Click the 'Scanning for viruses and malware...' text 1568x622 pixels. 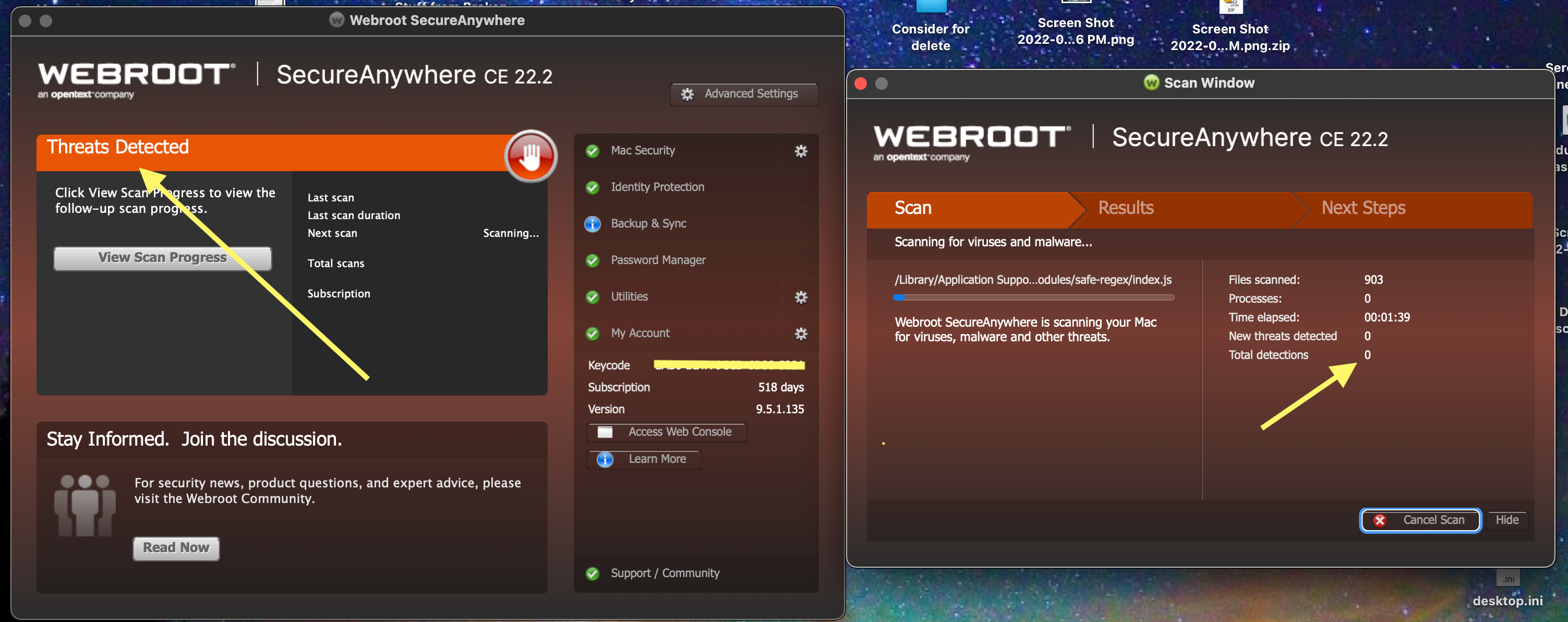click(993, 243)
